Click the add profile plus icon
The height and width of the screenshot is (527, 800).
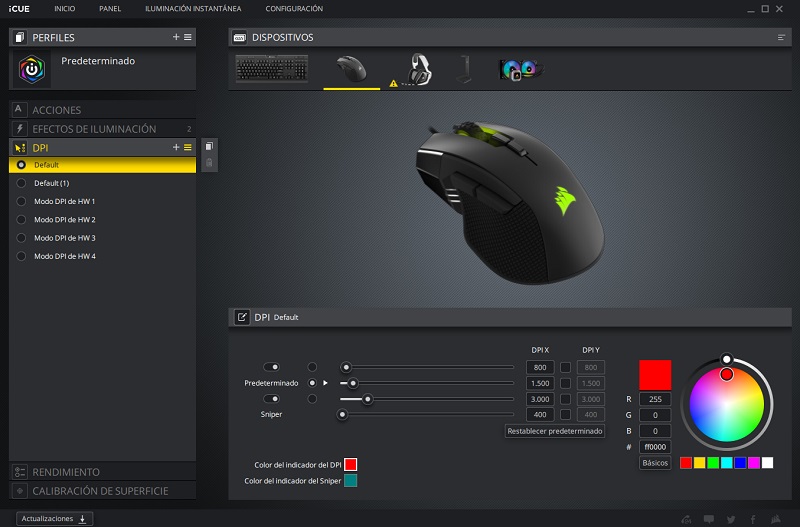click(x=176, y=37)
